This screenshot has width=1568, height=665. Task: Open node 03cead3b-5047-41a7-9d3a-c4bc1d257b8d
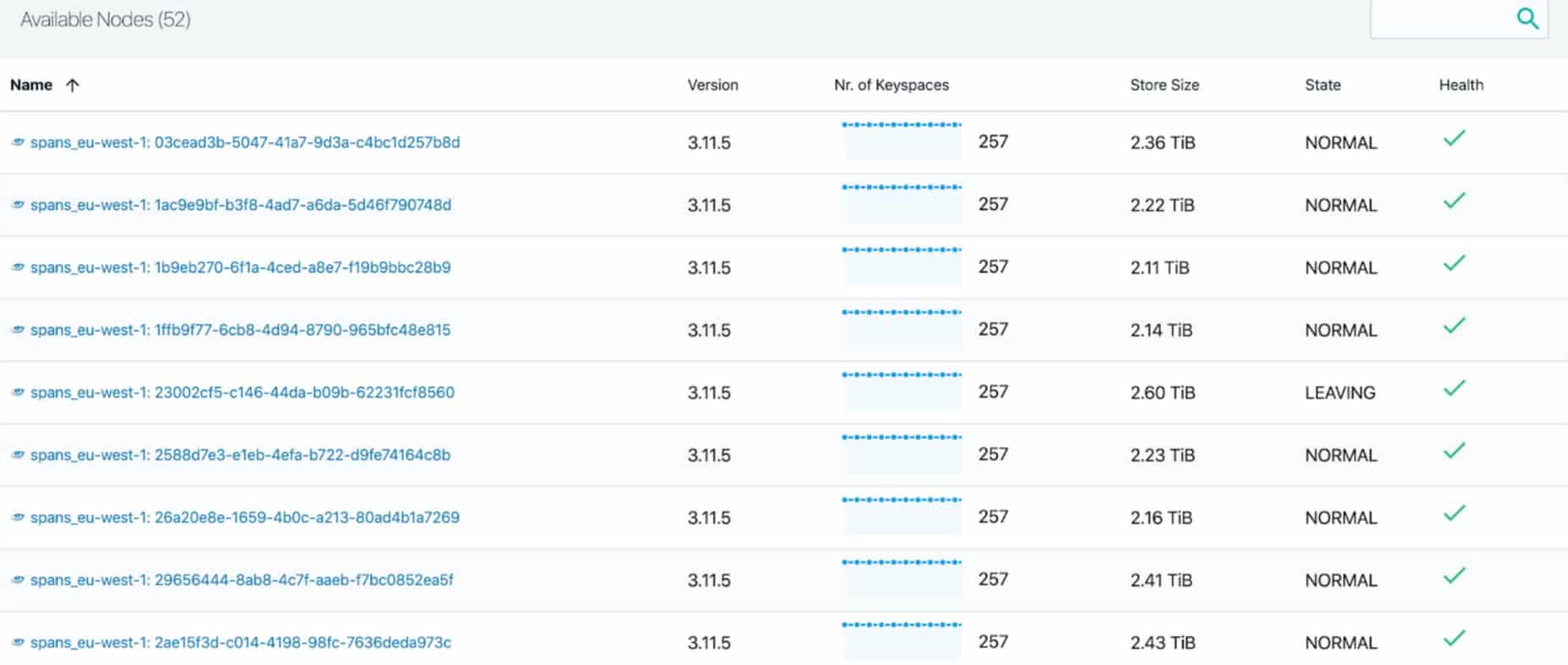pos(246,142)
